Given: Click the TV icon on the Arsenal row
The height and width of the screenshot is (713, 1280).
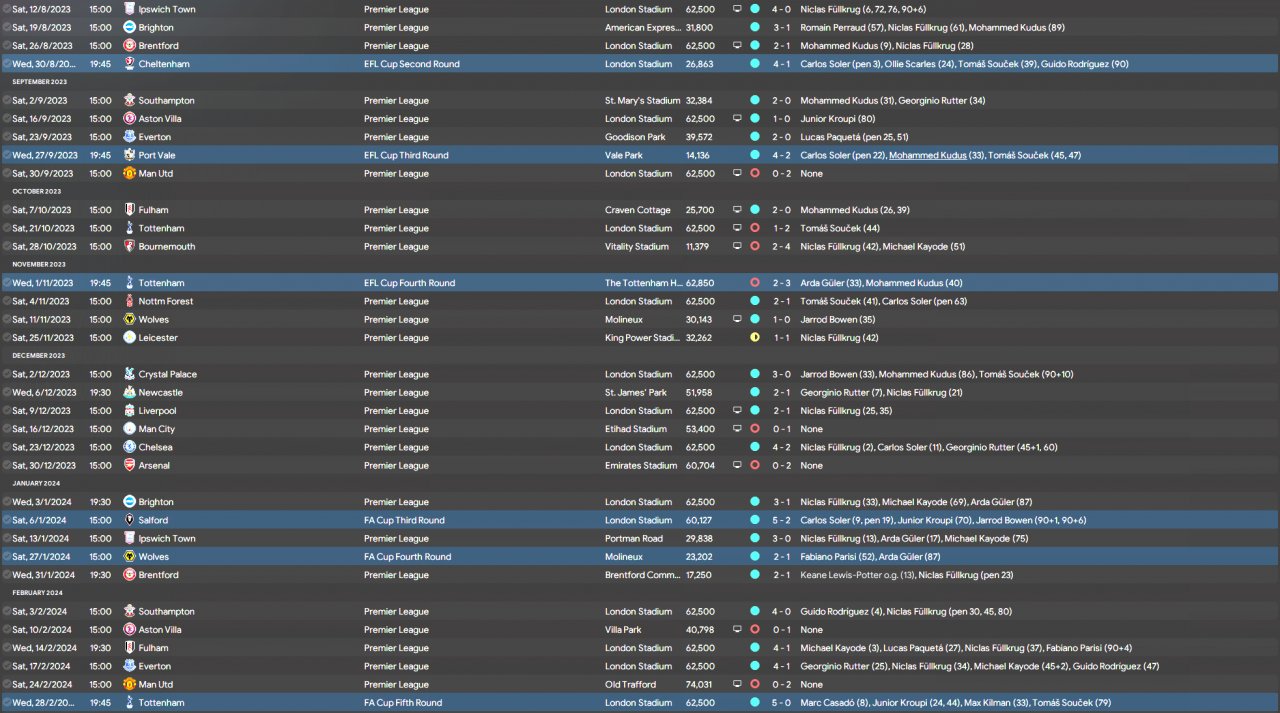Looking at the screenshot, I should click(737, 466).
